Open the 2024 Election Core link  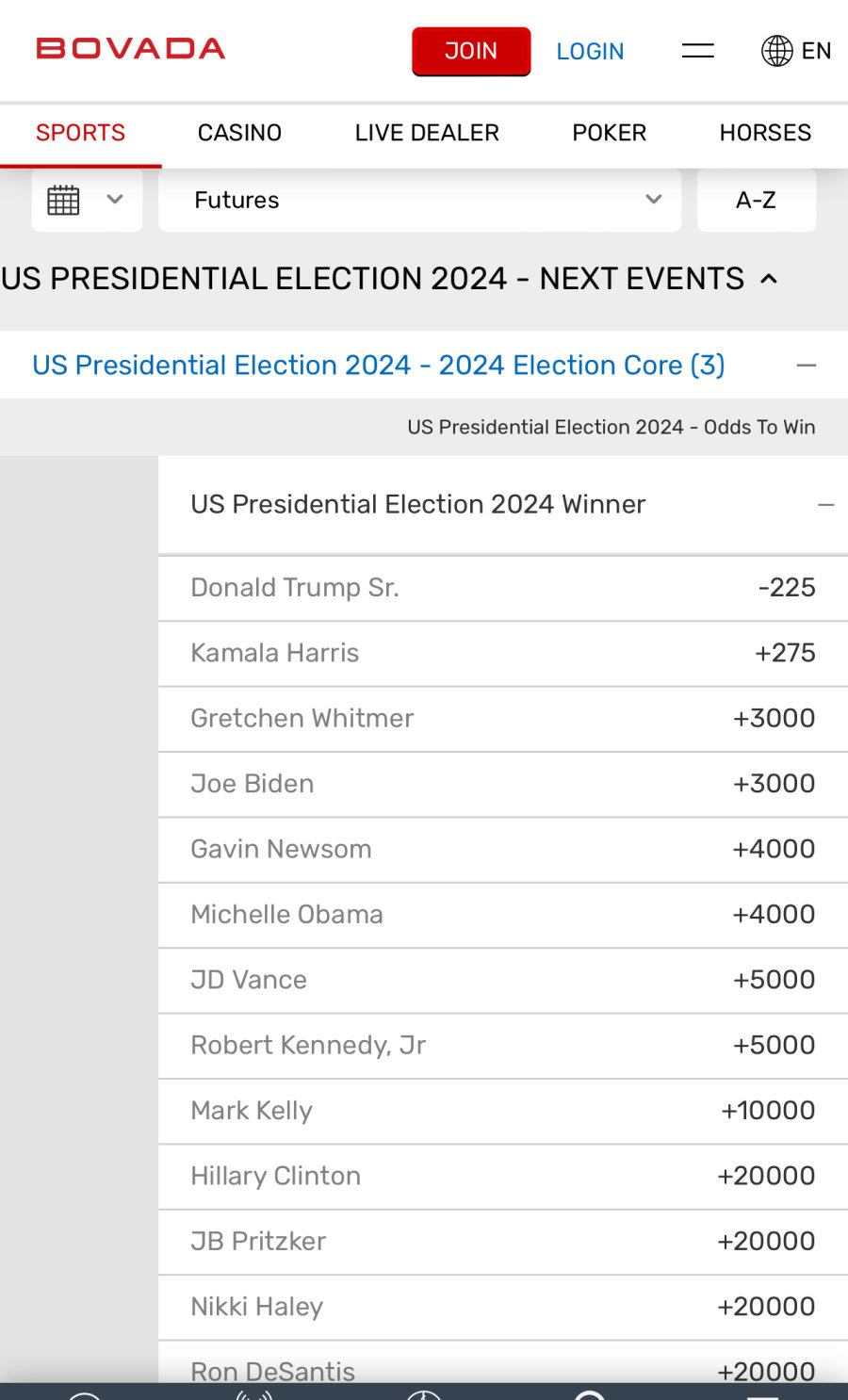379,366
